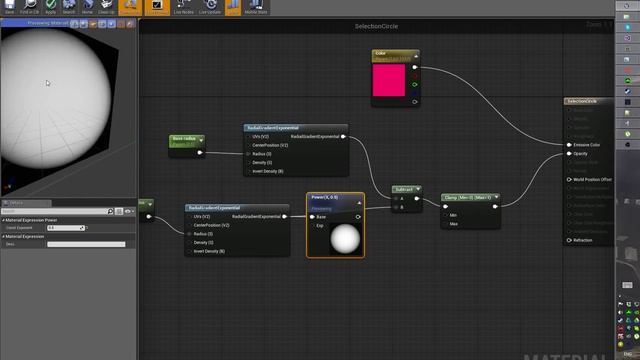
Task: Click the Clamp node Min input pin
Action: [x=445, y=215]
